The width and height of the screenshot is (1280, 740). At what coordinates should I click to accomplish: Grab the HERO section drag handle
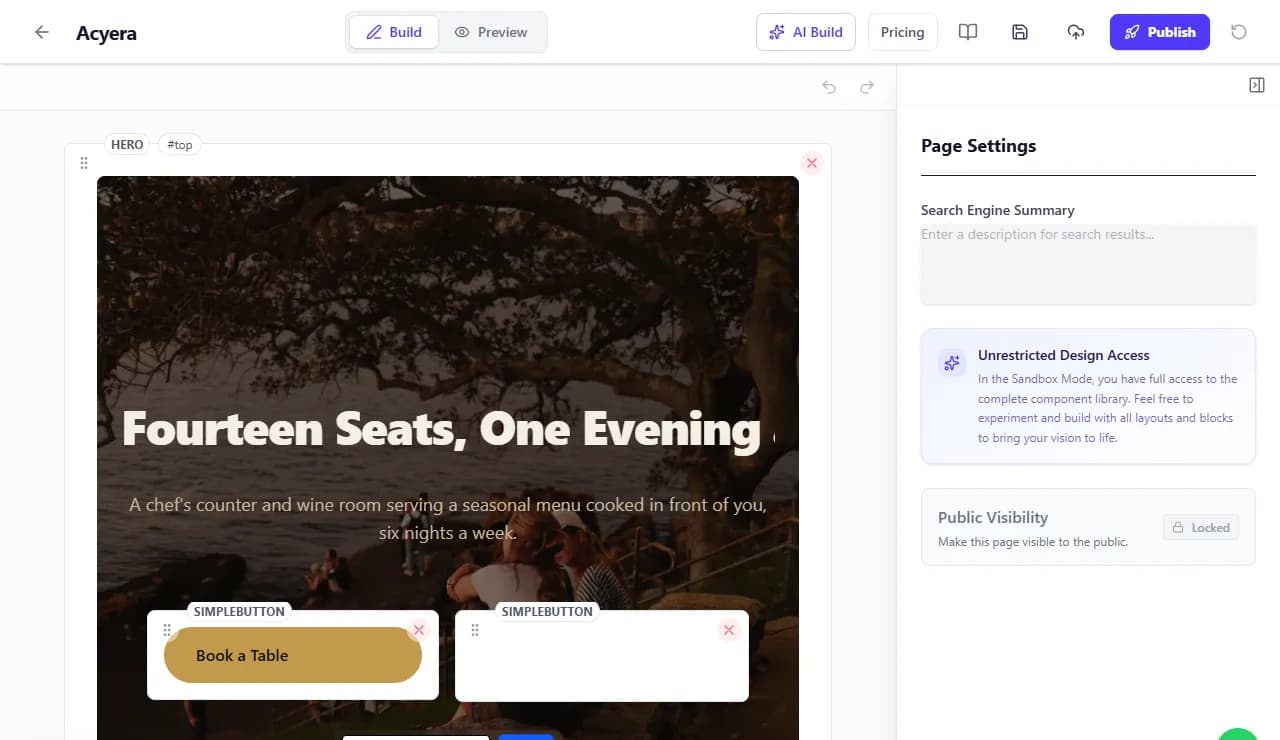click(84, 163)
